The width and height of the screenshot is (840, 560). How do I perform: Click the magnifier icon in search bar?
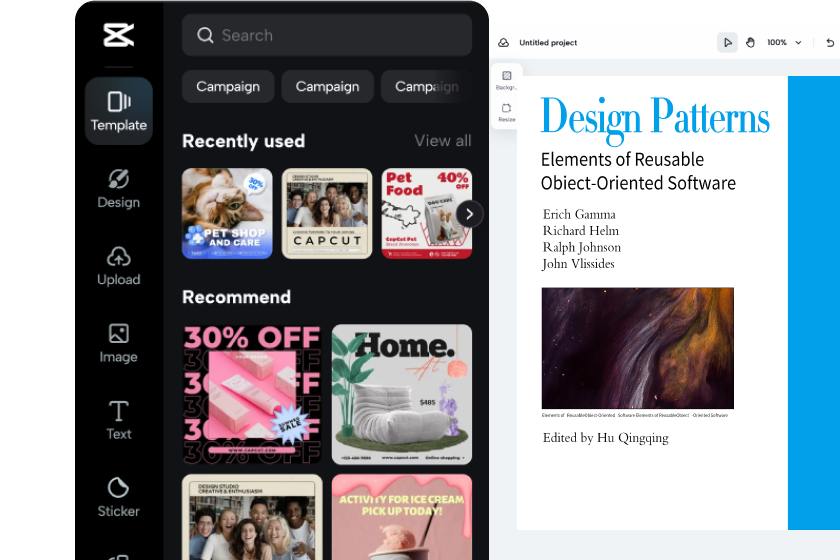[205, 35]
